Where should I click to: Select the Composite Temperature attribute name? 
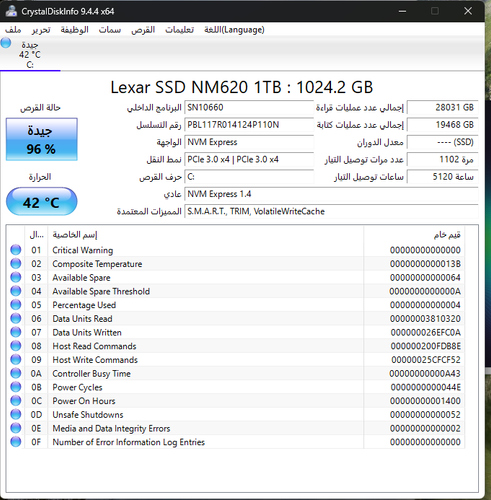[x=97, y=264]
